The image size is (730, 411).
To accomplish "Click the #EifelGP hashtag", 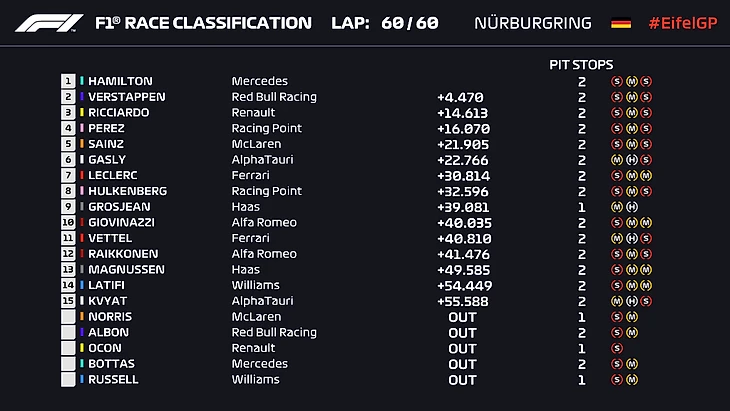I will (683, 23).
